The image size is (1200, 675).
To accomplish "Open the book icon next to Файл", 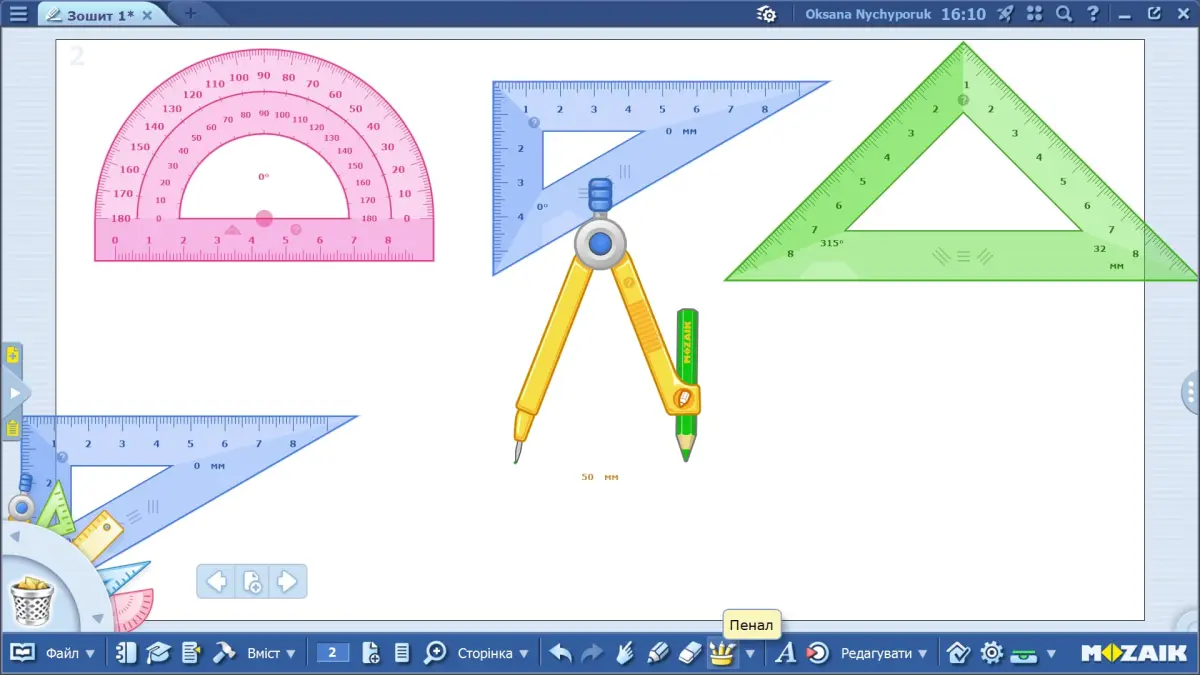I will tap(22, 653).
